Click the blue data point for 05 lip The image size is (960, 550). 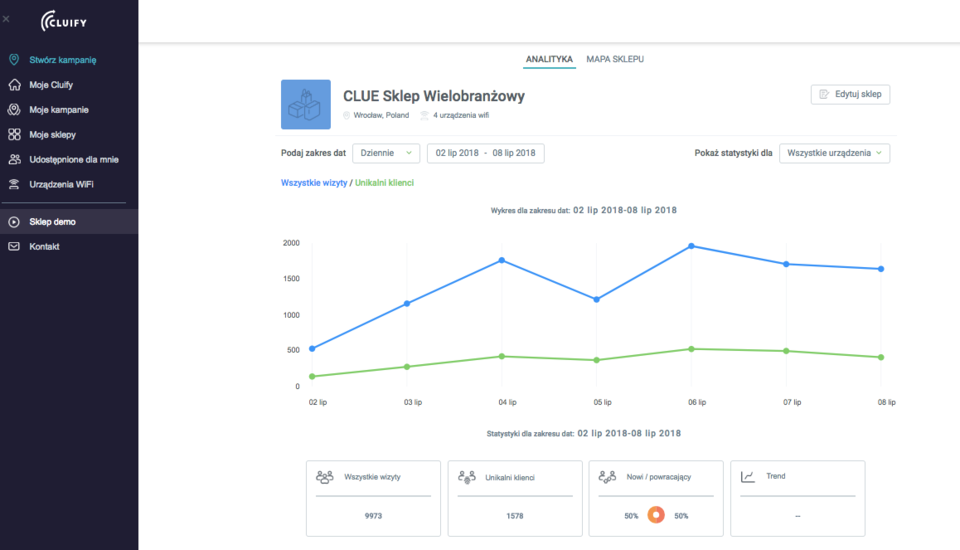coord(597,299)
